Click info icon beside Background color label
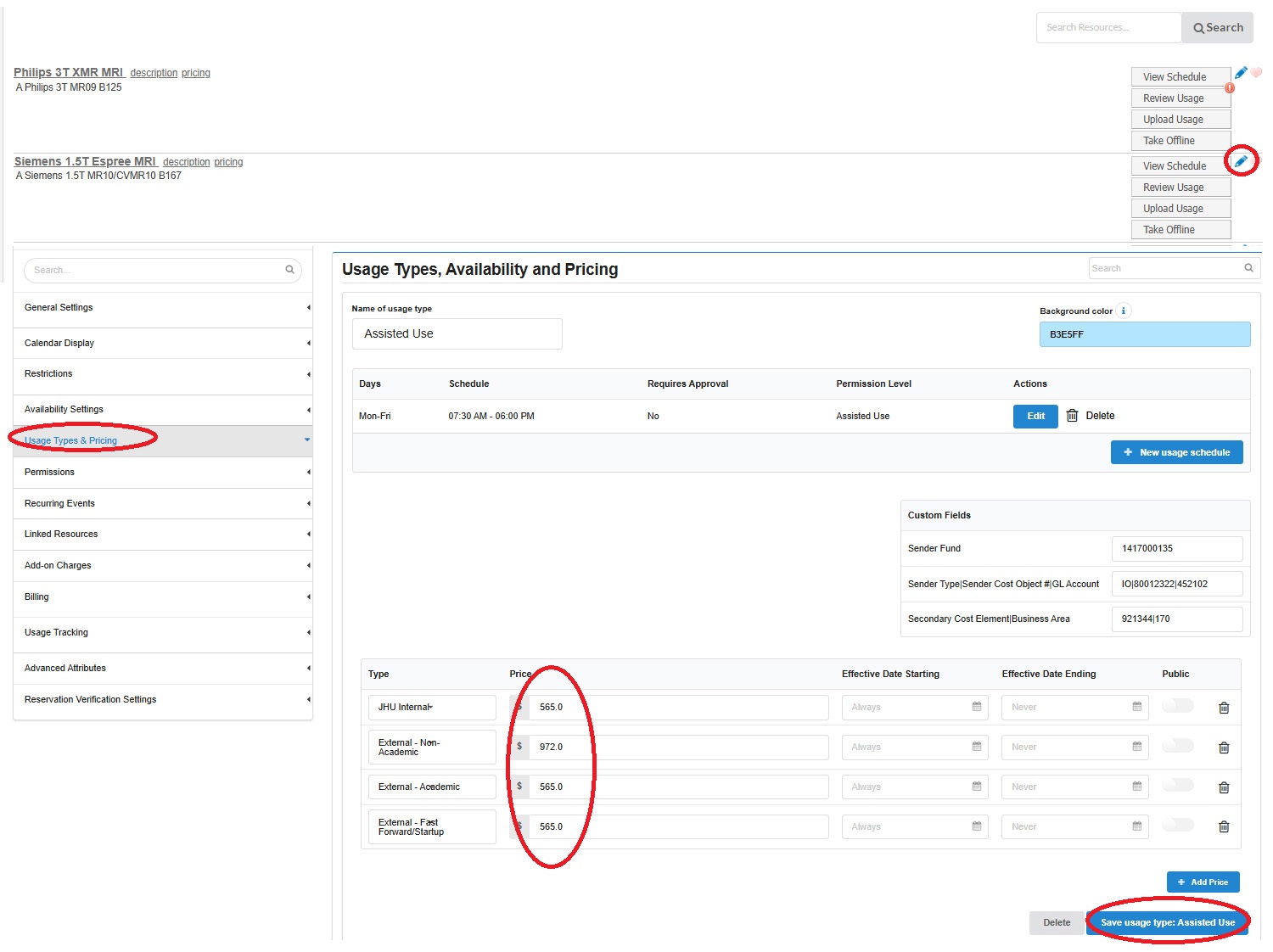1273x952 pixels. (1123, 311)
